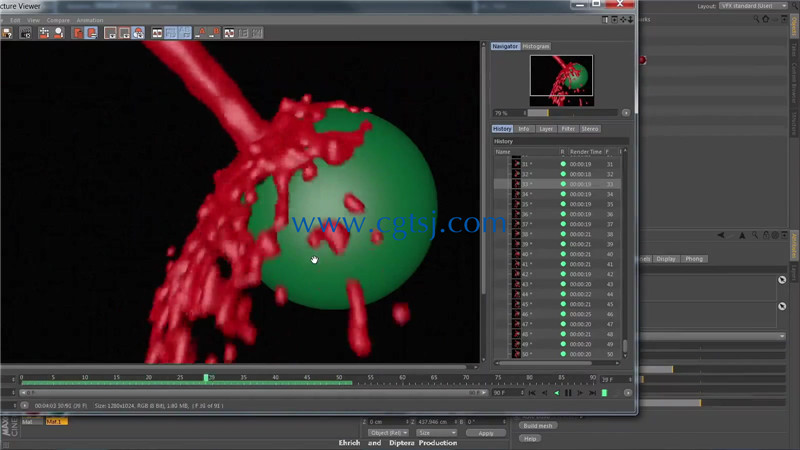Click the Build mesh button
Image resolution: width=800 pixels, height=450 pixels.
[x=538, y=426]
